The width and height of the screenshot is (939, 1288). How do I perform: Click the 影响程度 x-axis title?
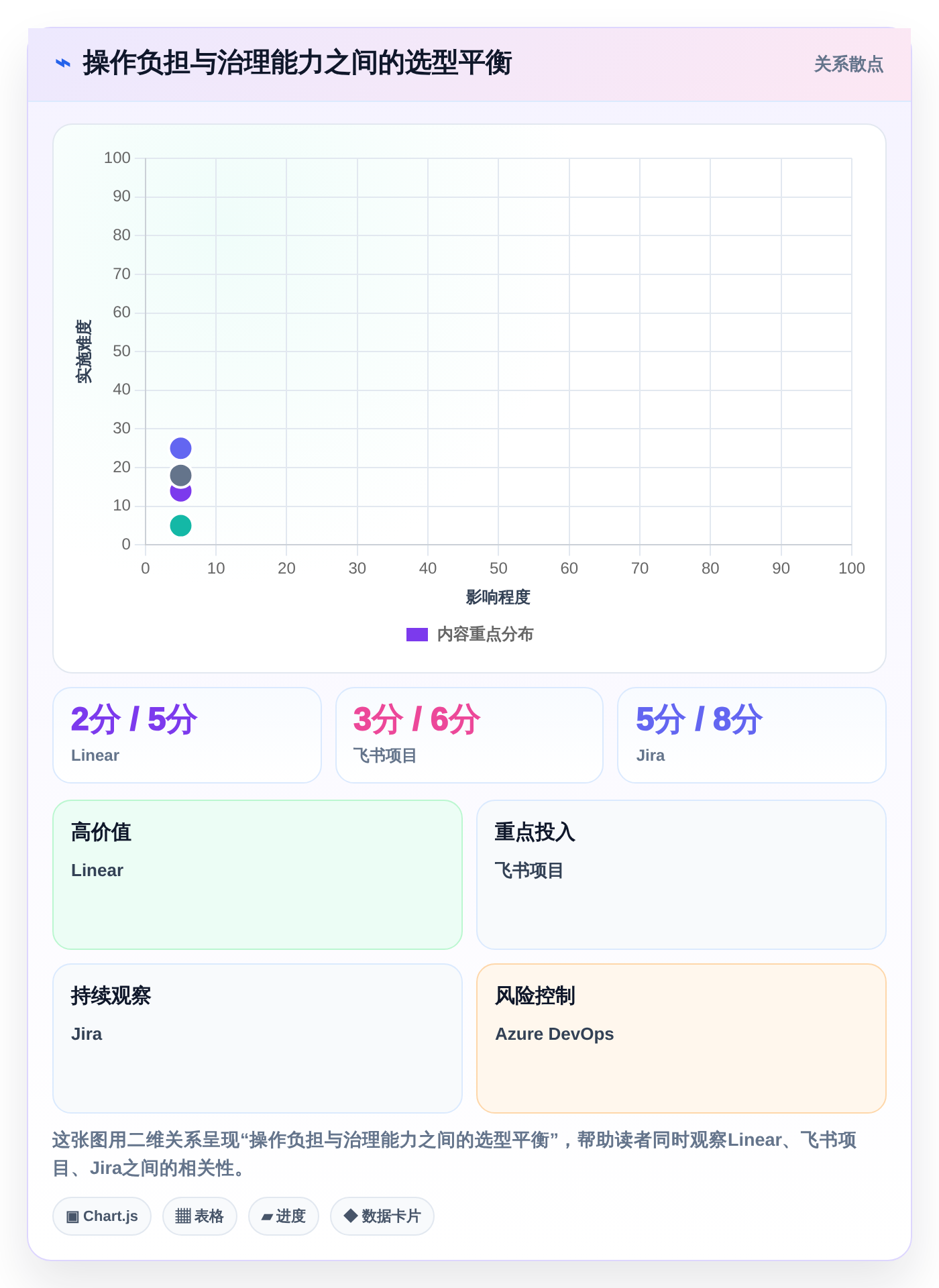click(498, 597)
